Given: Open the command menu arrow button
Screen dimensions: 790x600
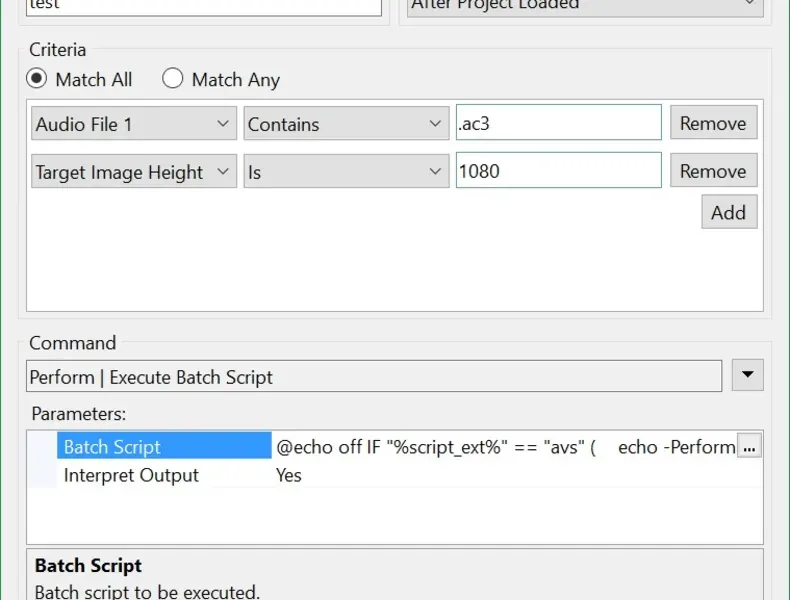Looking at the screenshot, I should pyautogui.click(x=748, y=376).
